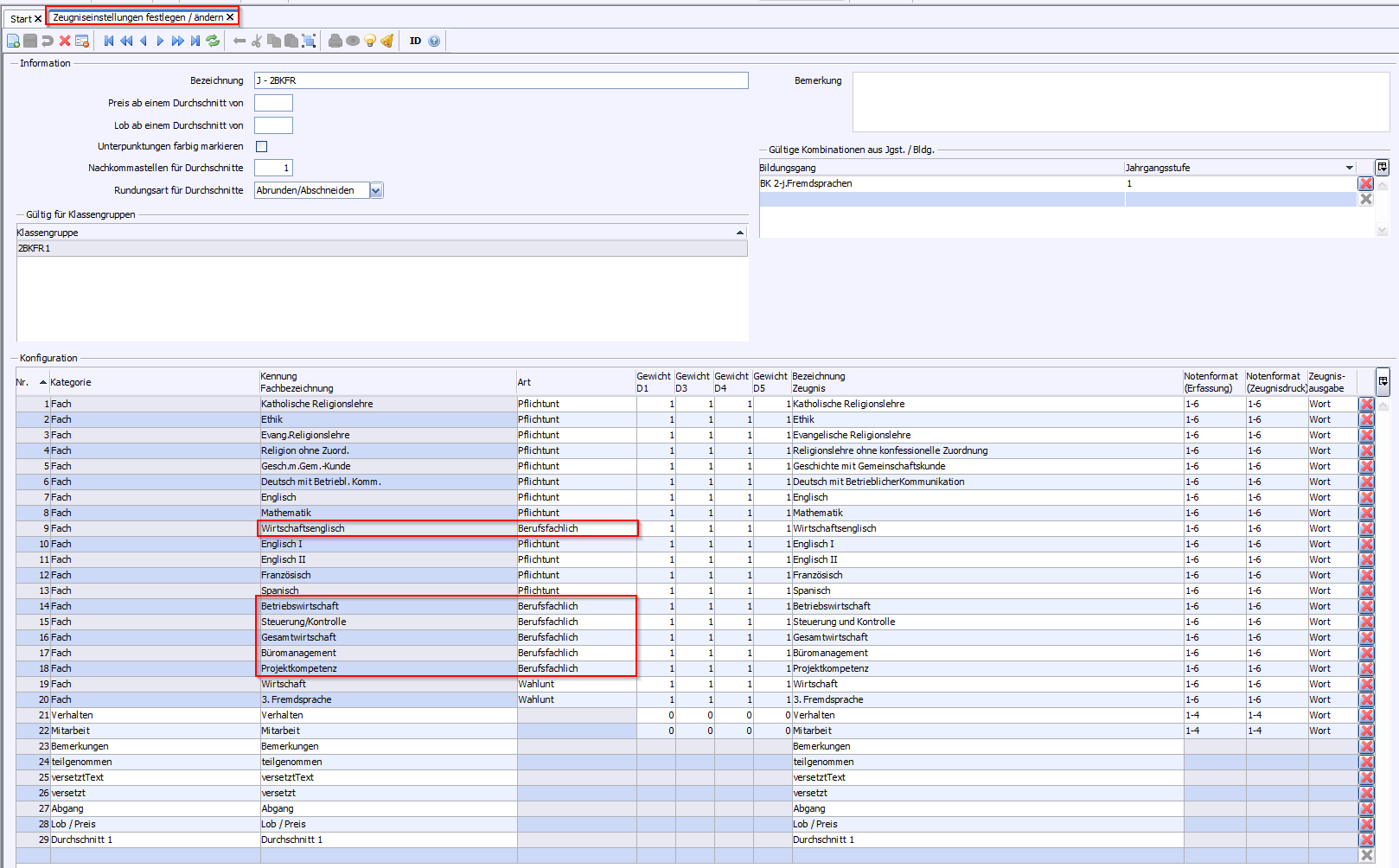Click the Bemerkung text area
Viewport: 1399px width, 868px height.
(1121, 102)
